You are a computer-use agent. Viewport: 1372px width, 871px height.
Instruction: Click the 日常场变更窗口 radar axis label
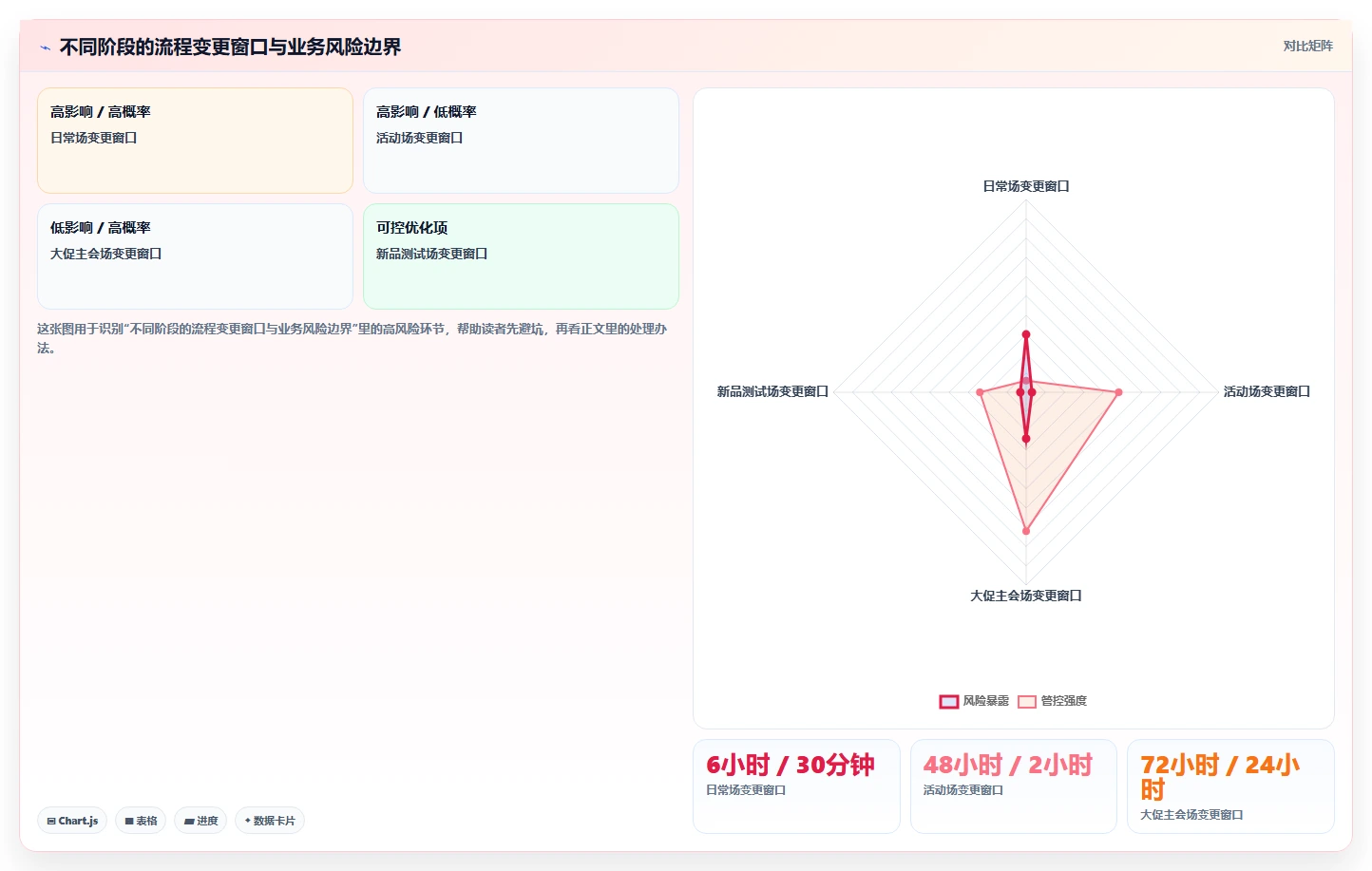[x=1026, y=186]
